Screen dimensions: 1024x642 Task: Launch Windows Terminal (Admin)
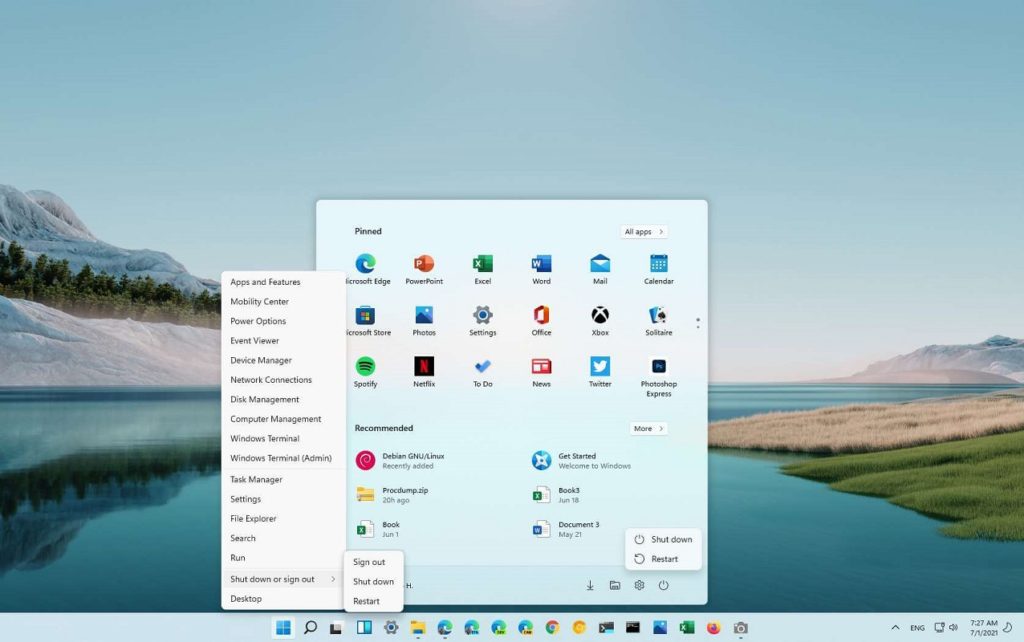coord(283,458)
